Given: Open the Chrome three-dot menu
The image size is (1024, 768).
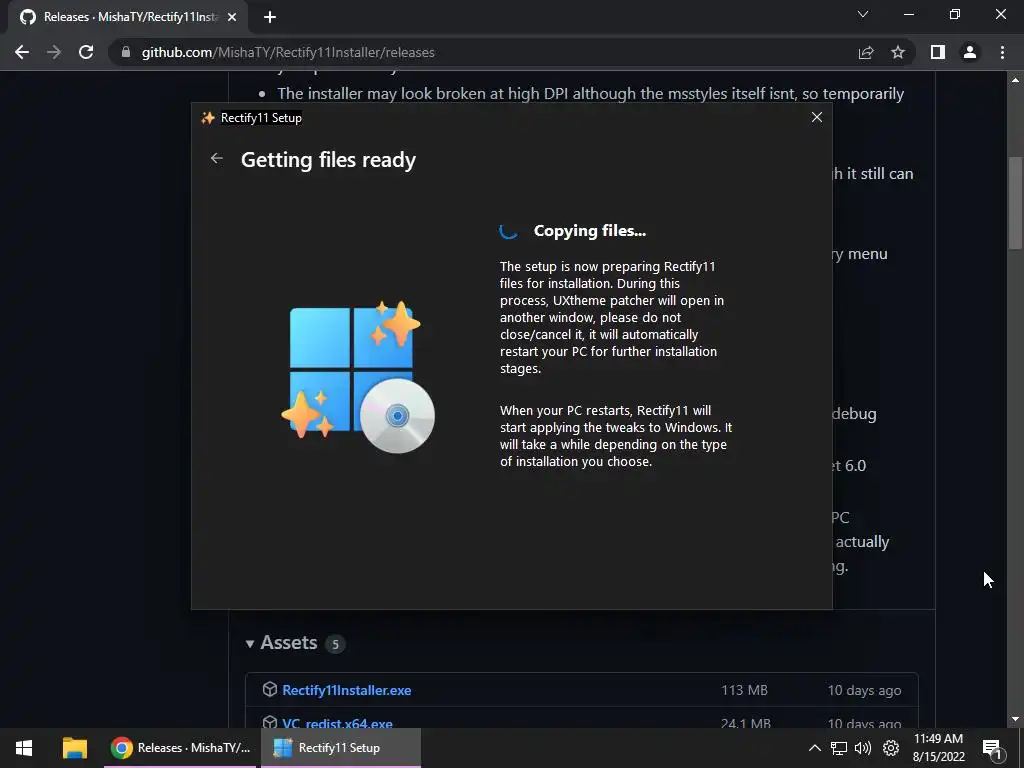Looking at the screenshot, I should 1002,52.
